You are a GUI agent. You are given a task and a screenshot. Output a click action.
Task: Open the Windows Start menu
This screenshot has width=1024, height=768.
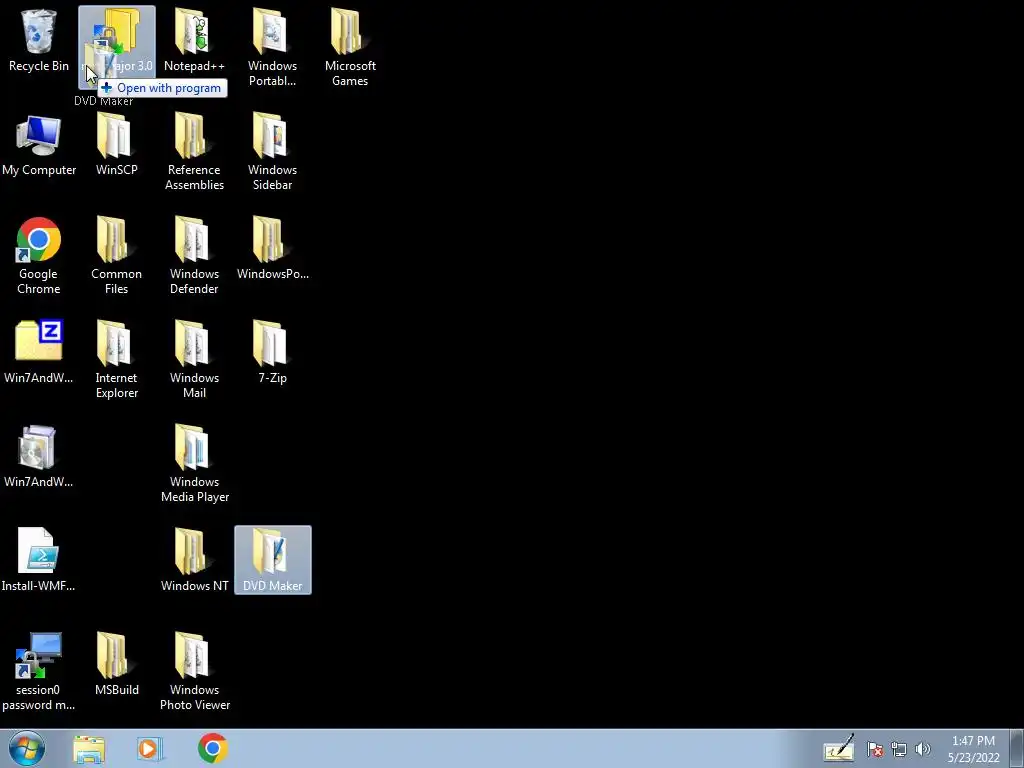tap(27, 748)
